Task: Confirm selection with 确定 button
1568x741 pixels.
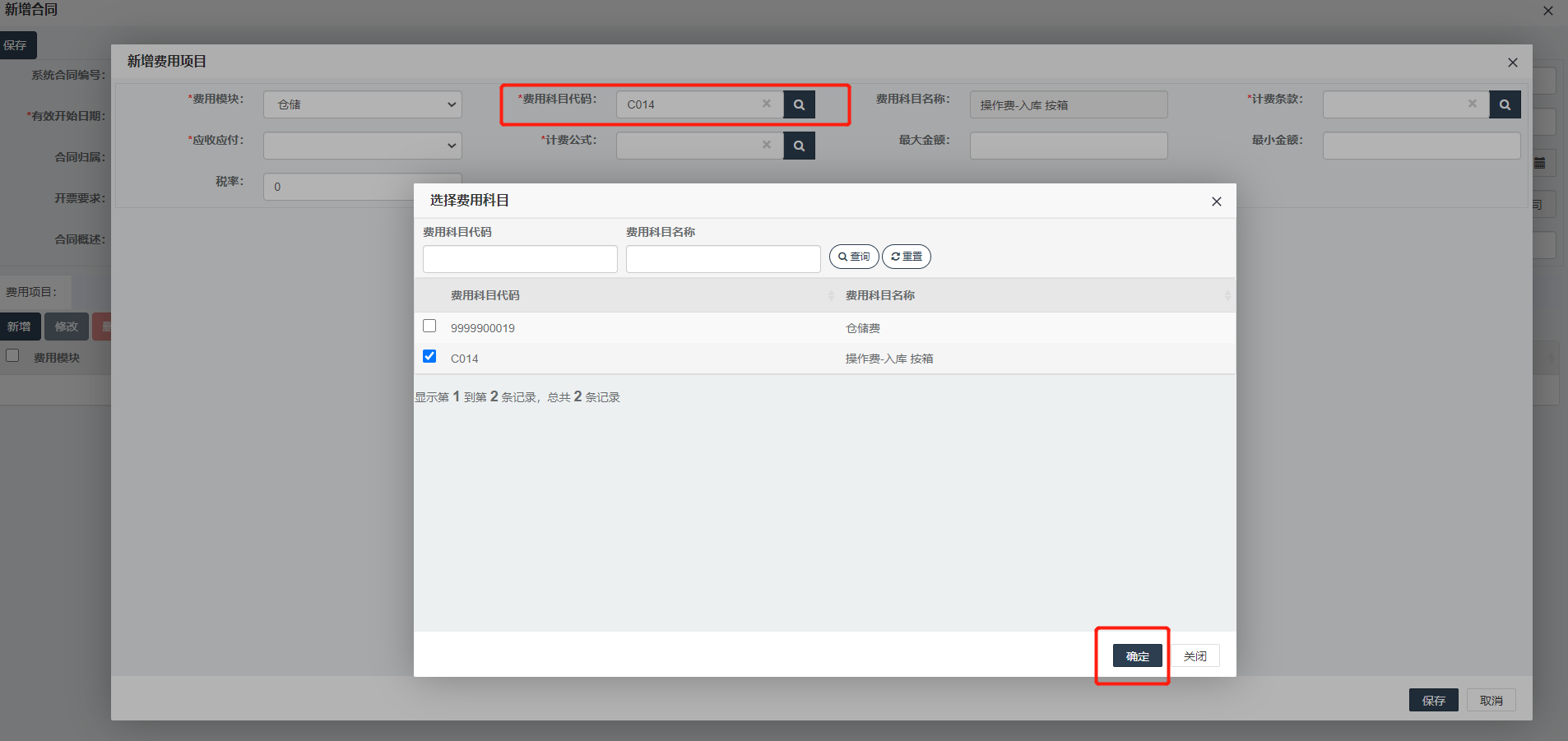Action: pos(1138,655)
